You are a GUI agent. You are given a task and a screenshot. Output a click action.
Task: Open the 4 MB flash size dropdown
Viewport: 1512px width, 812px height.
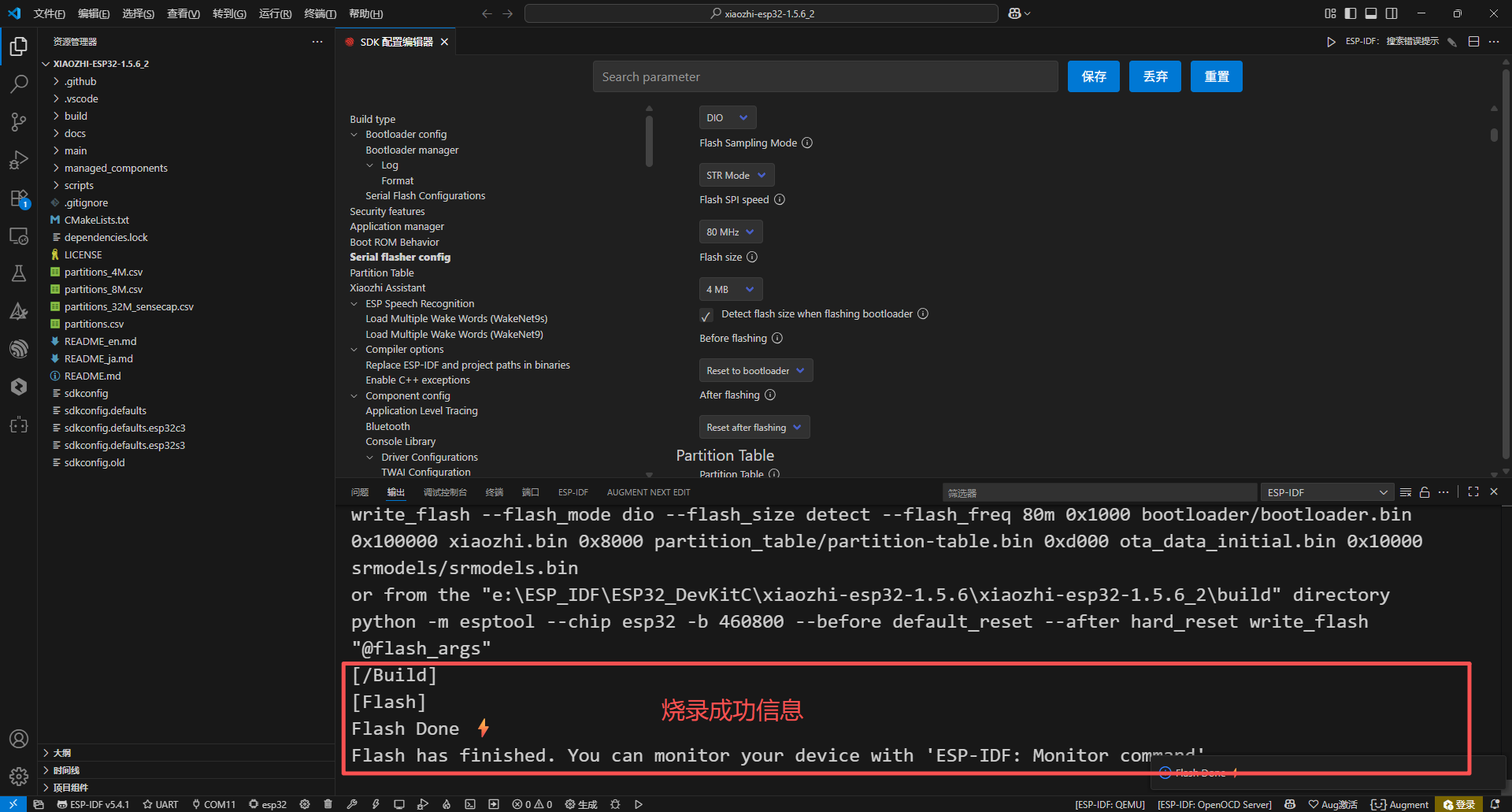(x=731, y=289)
